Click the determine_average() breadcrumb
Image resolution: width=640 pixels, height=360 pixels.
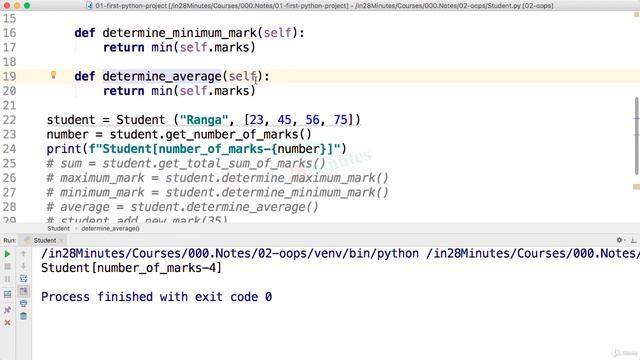click(x=110, y=229)
